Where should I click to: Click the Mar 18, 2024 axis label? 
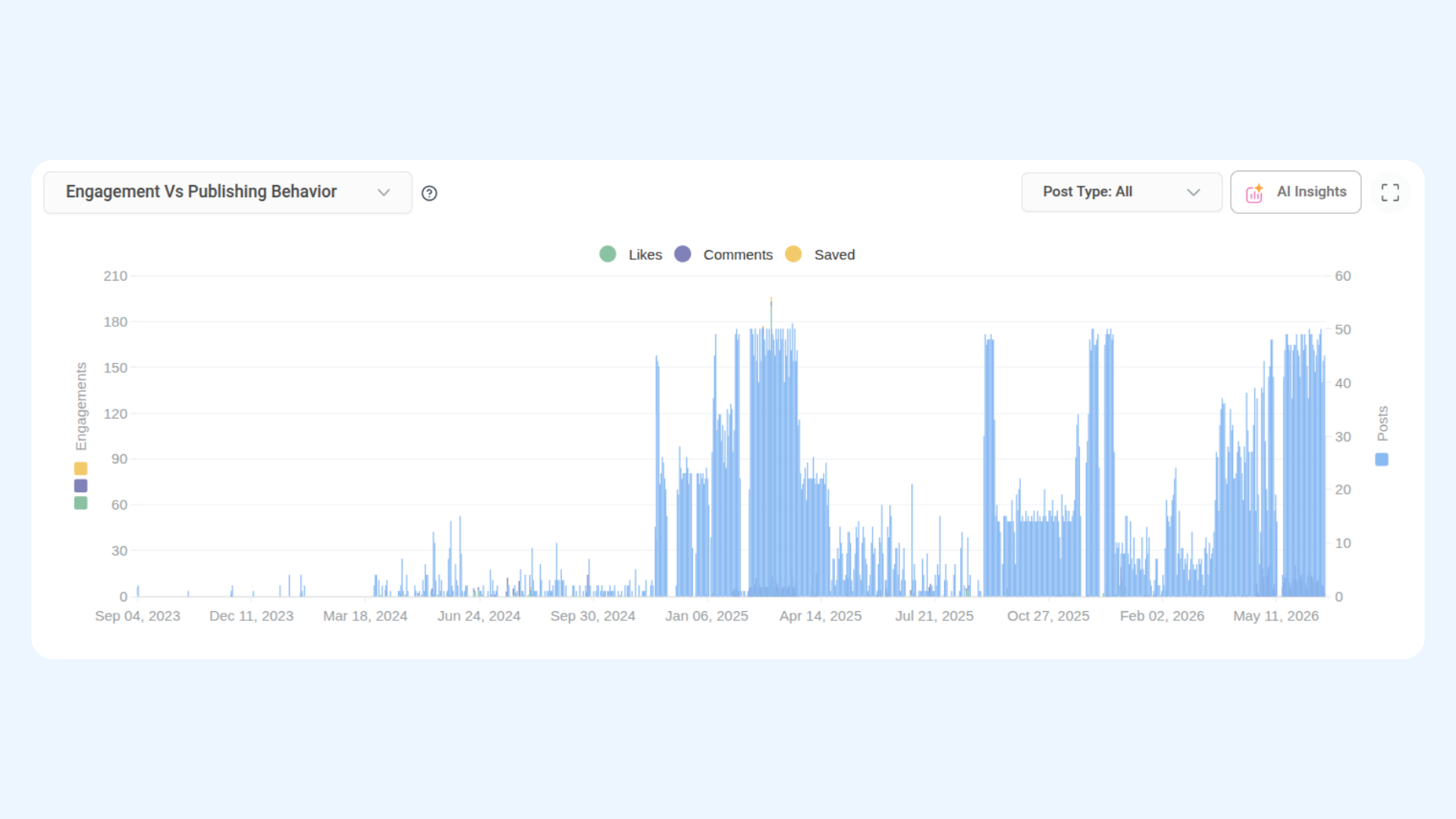(x=365, y=617)
